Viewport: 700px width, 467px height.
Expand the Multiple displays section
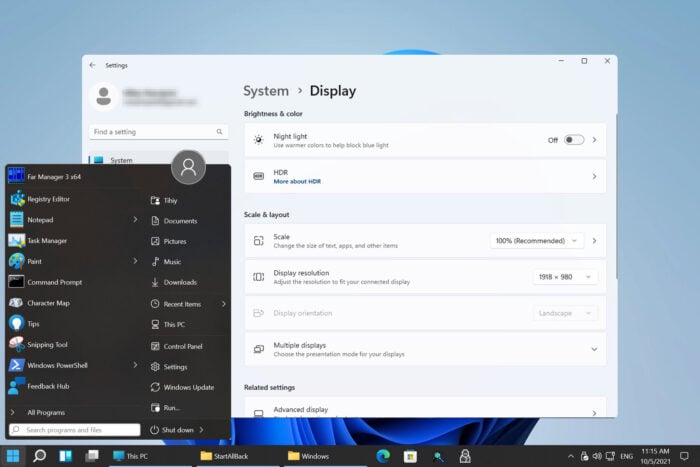tap(594, 349)
